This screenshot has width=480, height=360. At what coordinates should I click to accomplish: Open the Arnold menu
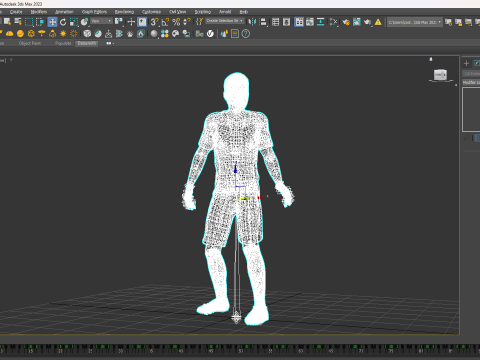tap(225, 12)
